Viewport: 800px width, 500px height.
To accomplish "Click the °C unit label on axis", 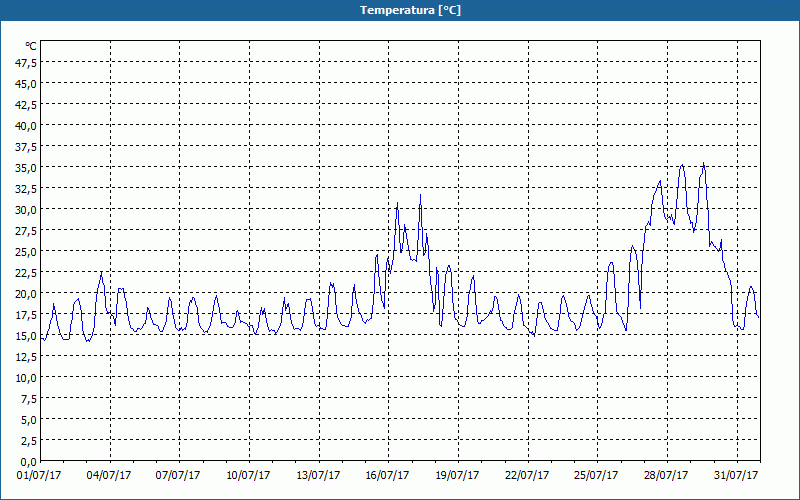I will tap(31, 46).
